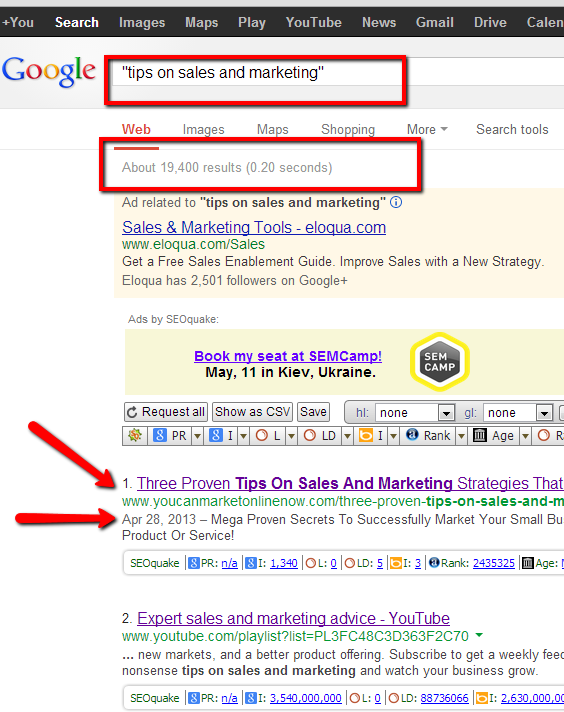The height and width of the screenshot is (712, 564).
Task: Open YouTube in top navigation bar
Action: 314,22
